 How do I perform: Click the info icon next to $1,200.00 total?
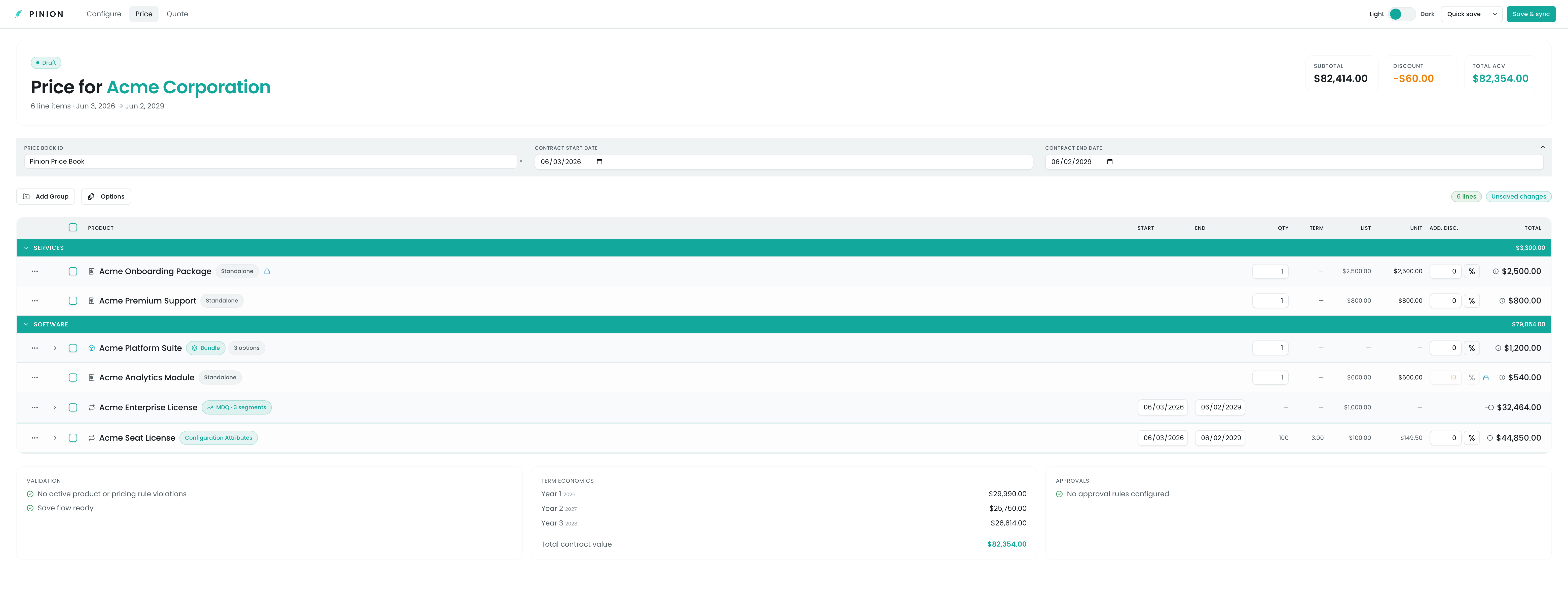(x=1498, y=348)
